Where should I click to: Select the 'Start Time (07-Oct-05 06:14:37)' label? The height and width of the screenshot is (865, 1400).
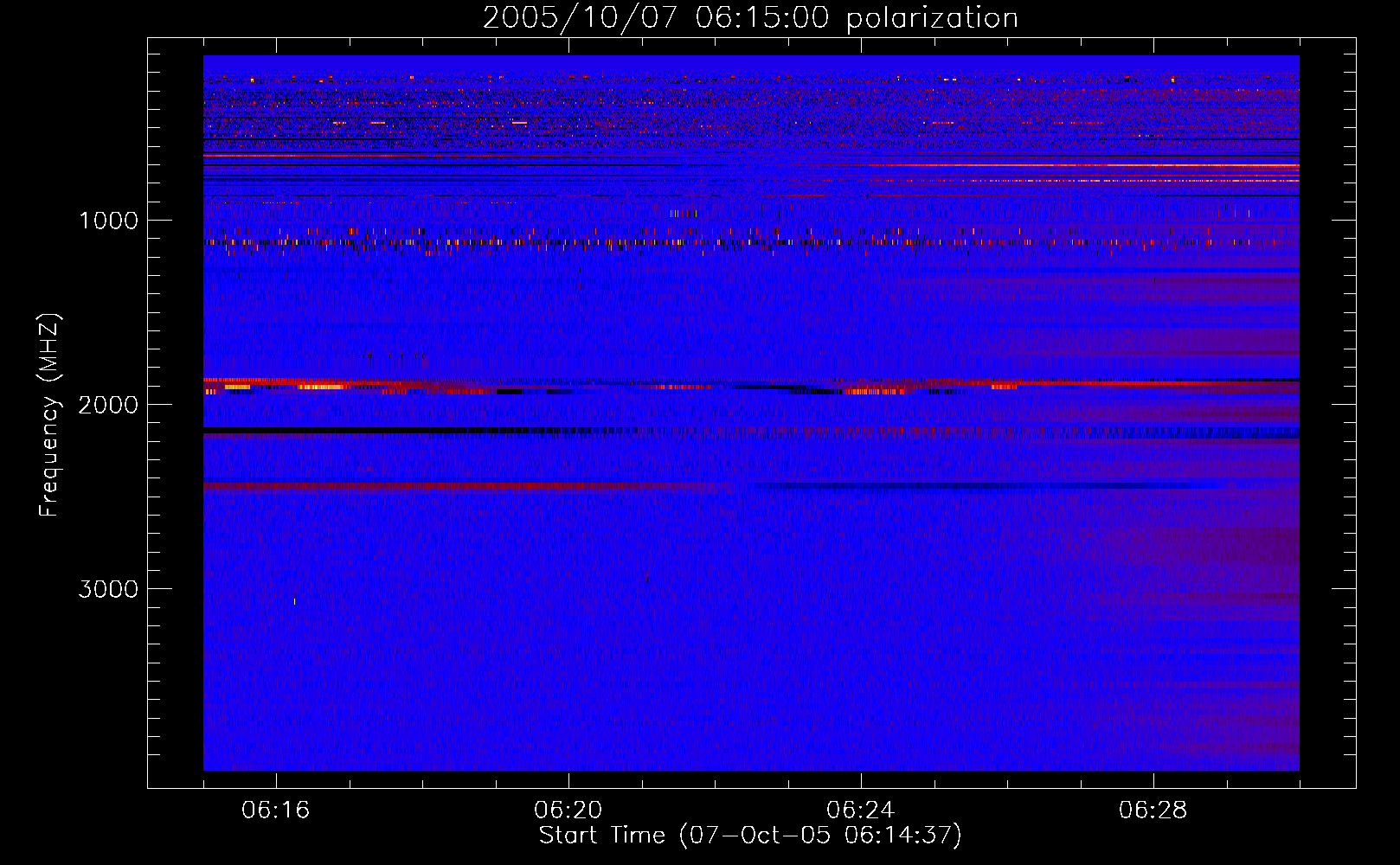(750, 836)
